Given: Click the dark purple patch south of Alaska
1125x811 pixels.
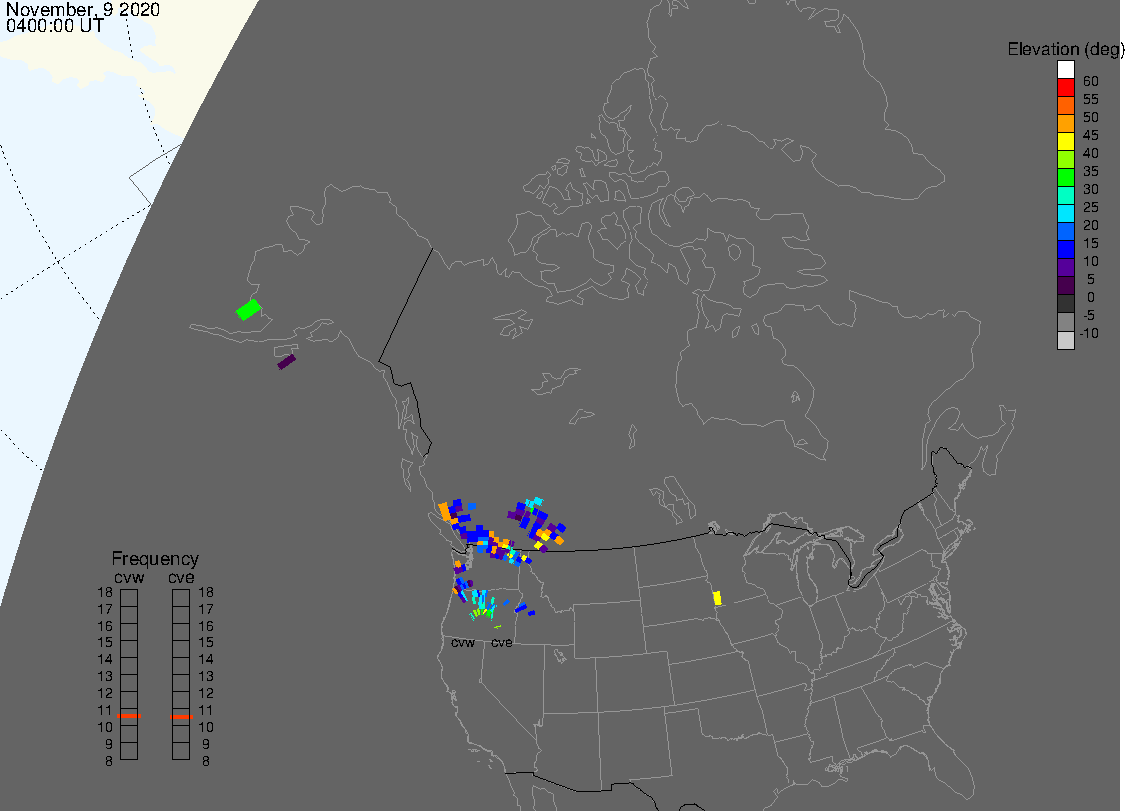Looking at the screenshot, I should pos(287,362).
